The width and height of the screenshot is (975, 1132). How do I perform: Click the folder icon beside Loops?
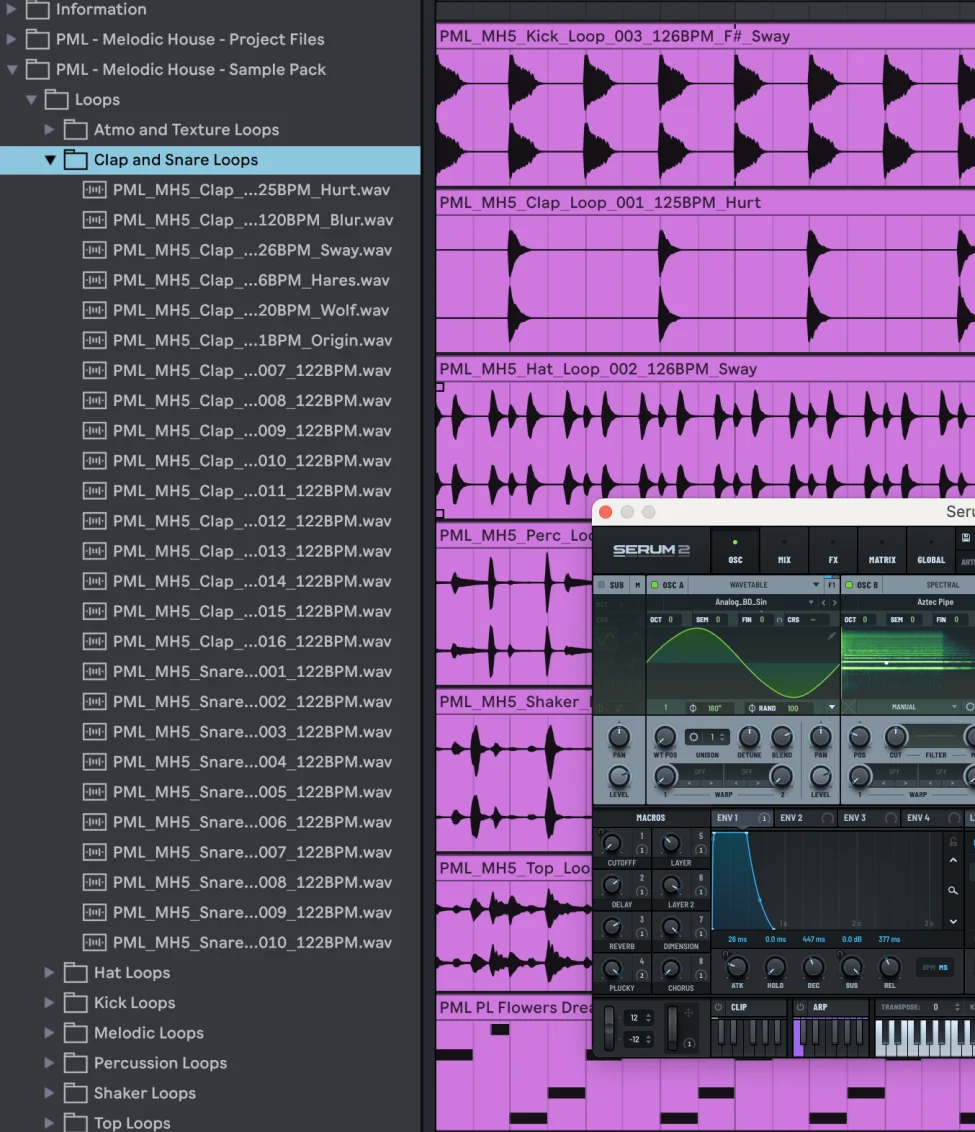click(56, 100)
